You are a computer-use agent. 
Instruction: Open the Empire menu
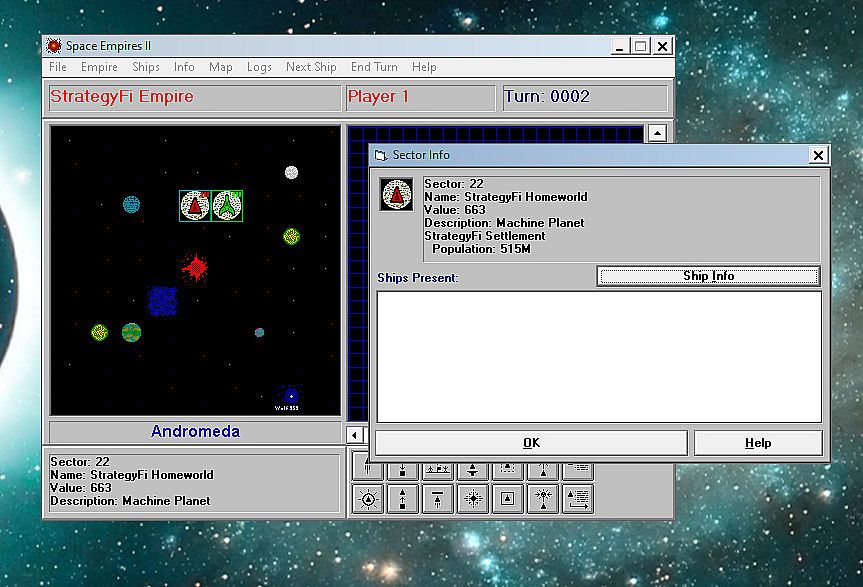tap(99, 67)
